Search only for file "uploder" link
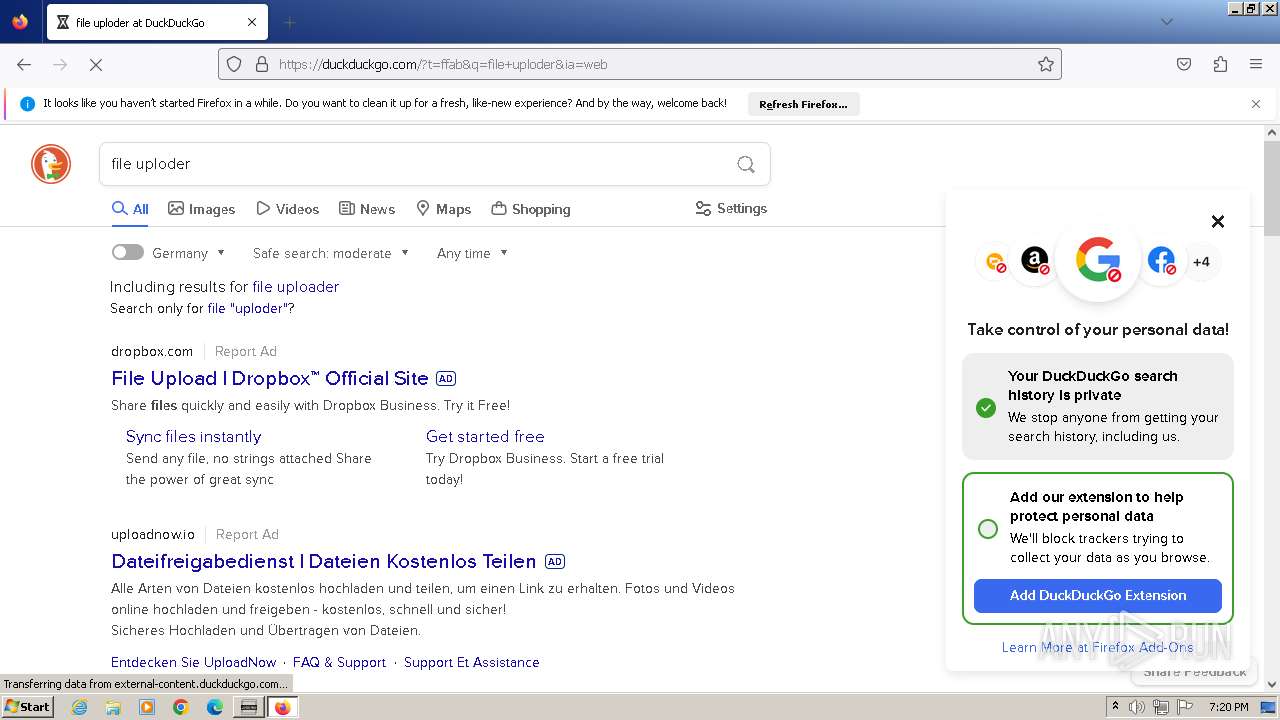The width and height of the screenshot is (1280, 720). coord(250,308)
